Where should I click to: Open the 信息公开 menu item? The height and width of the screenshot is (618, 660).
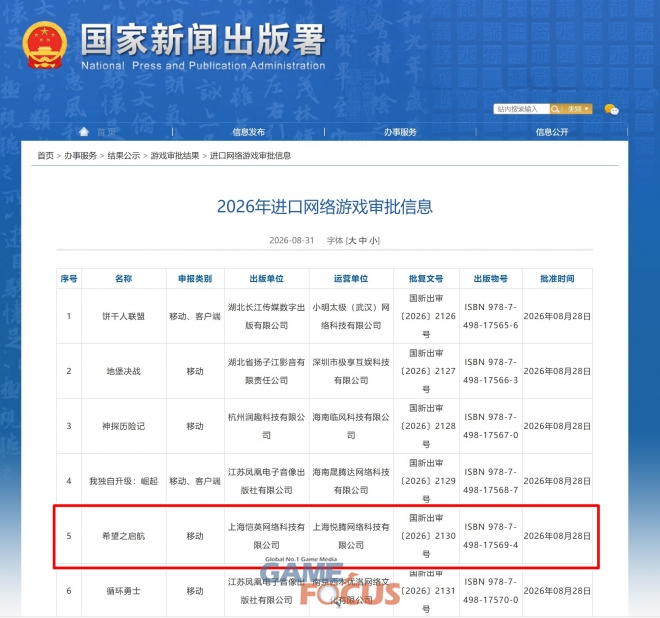[x=552, y=132]
